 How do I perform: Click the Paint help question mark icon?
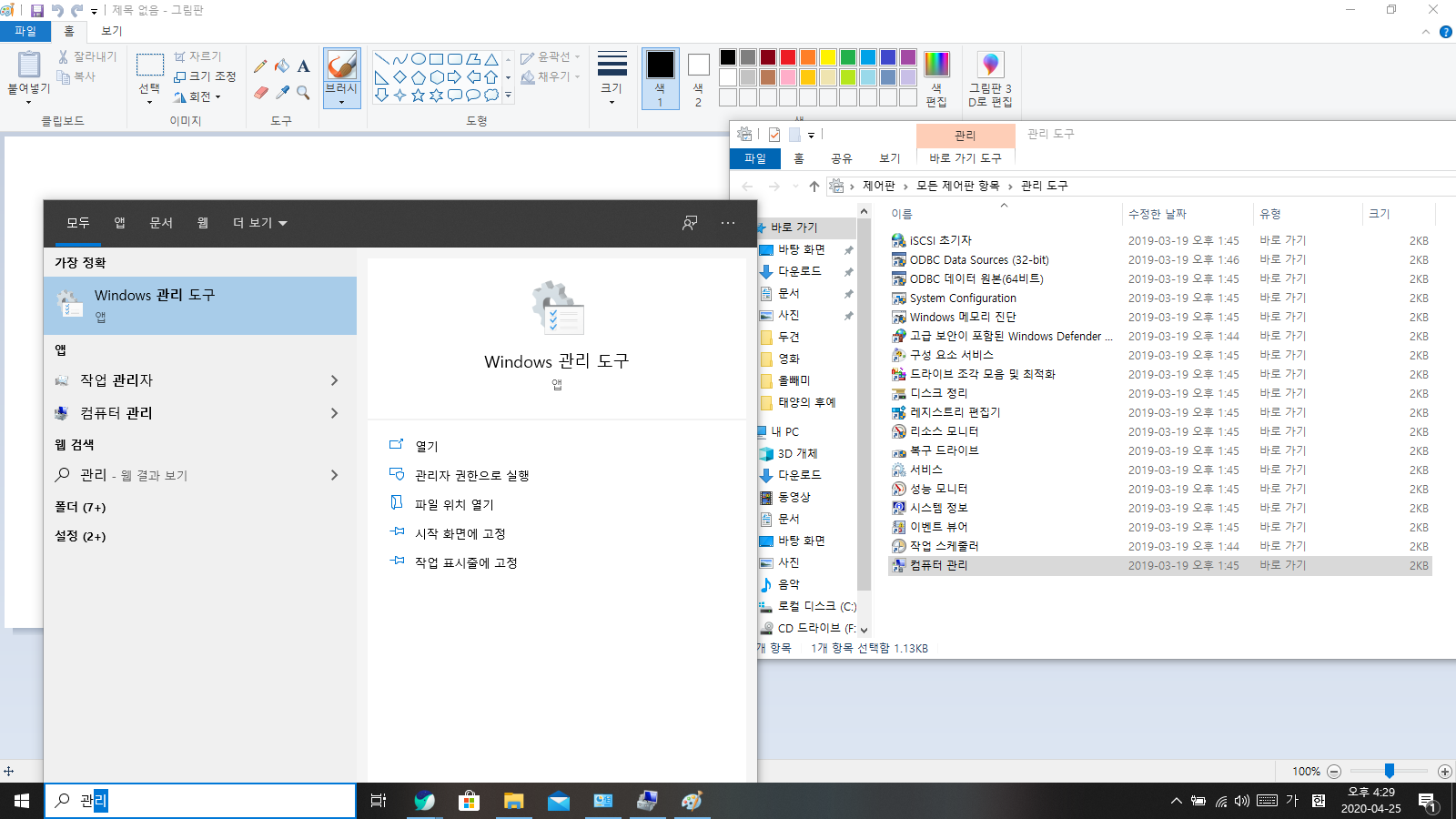coord(1445,31)
